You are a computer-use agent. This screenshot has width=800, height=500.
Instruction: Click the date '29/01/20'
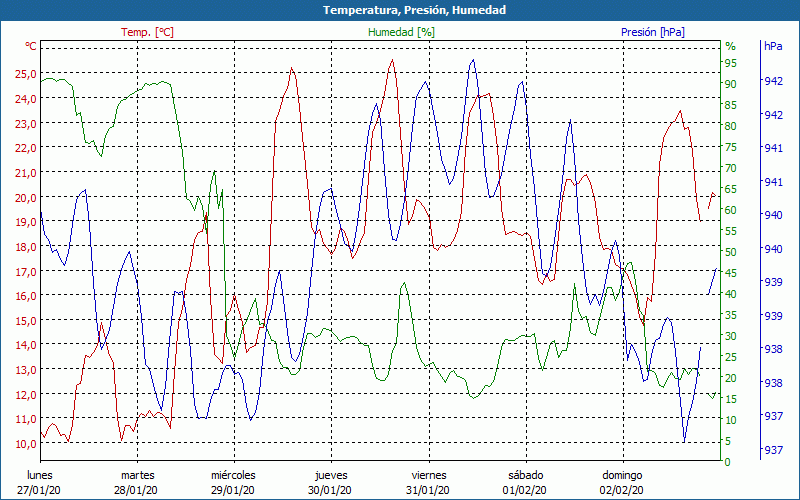tap(233, 491)
